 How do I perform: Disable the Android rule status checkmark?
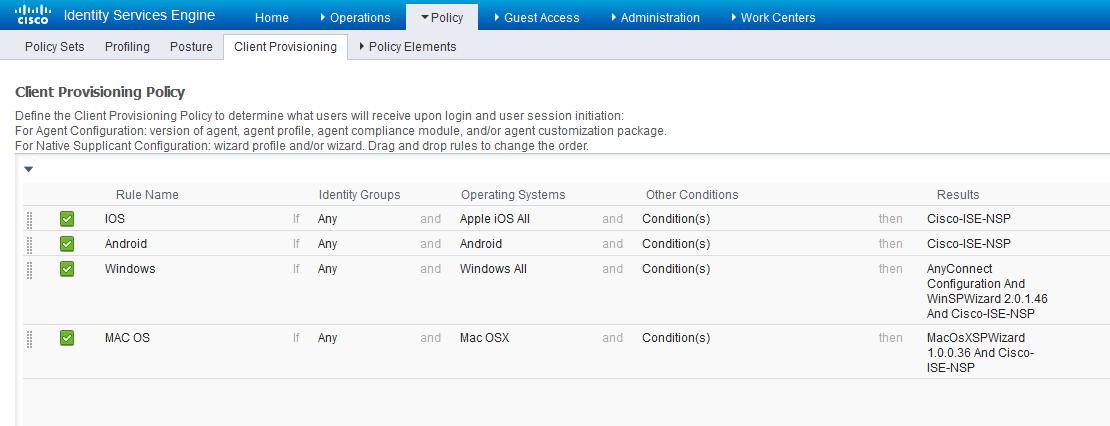pos(67,244)
